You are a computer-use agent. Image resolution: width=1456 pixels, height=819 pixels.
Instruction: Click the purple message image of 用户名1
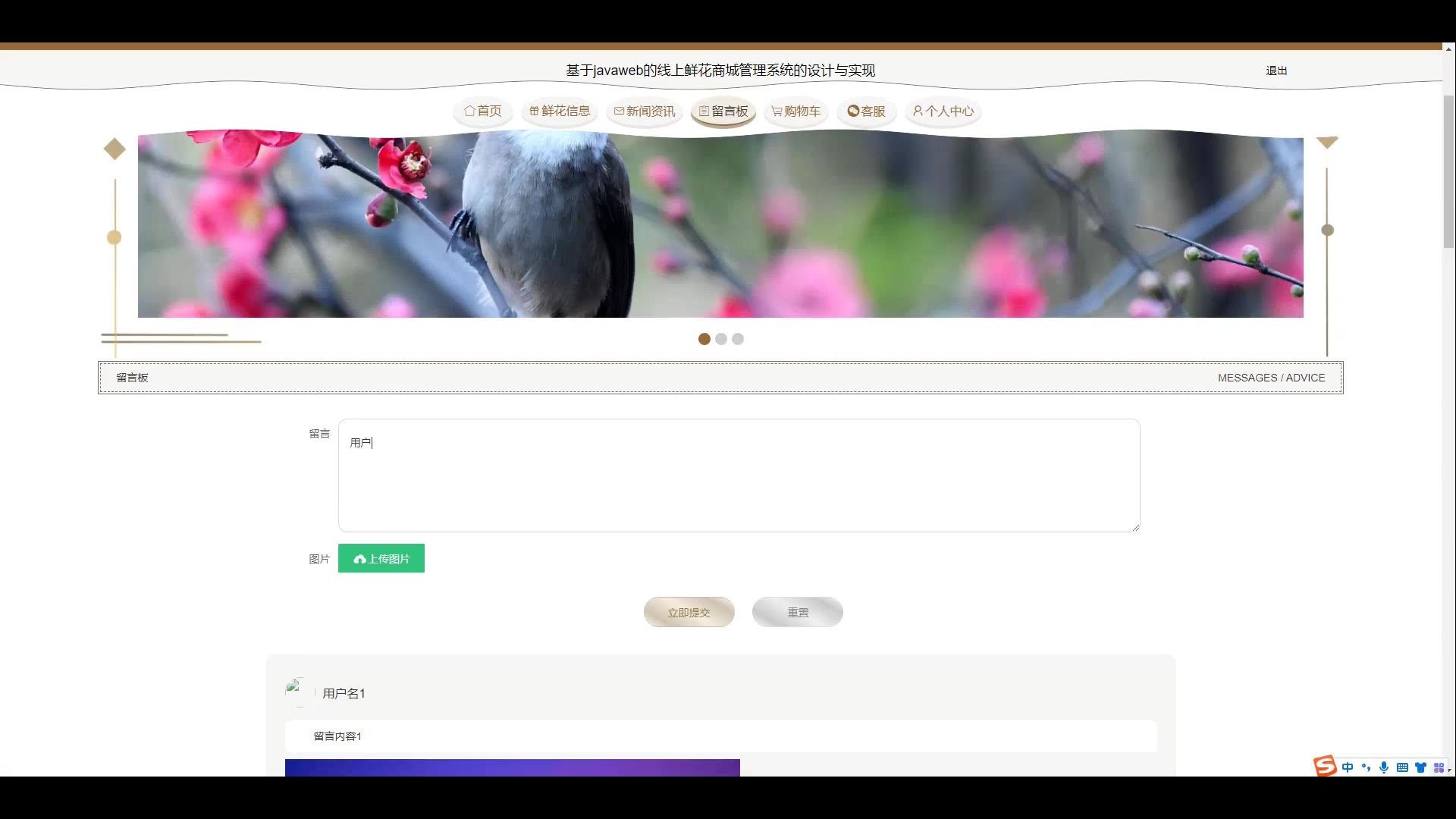[x=513, y=767]
